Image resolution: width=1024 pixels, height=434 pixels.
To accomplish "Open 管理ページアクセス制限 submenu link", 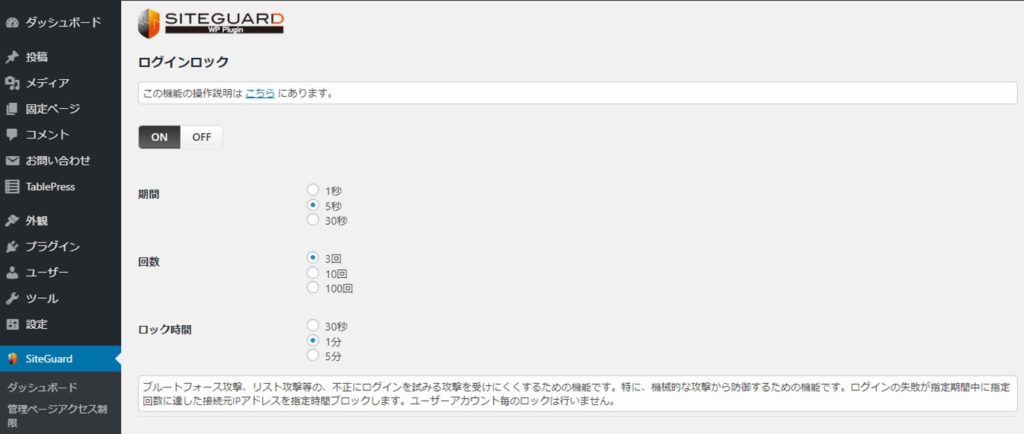I will (57, 415).
